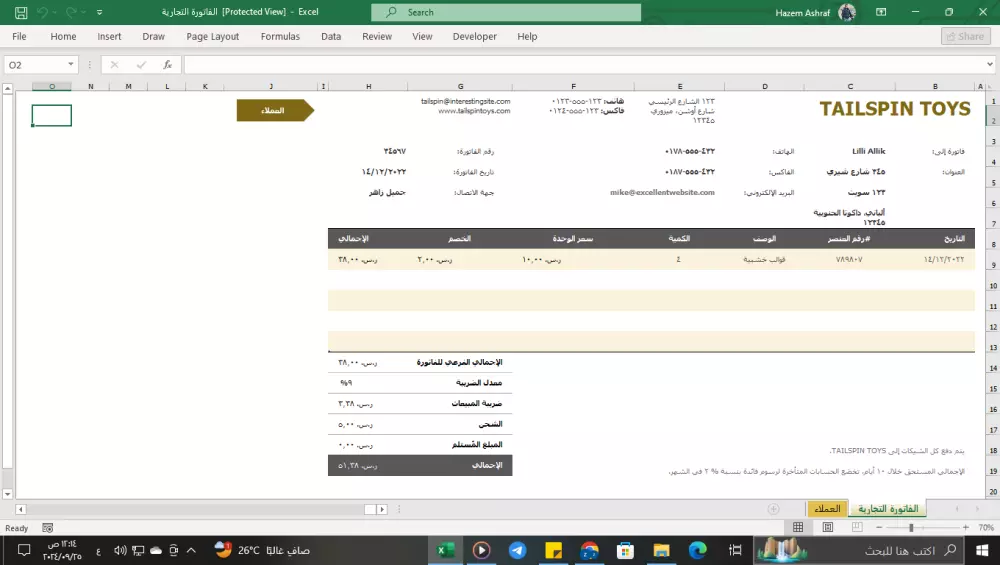The height and width of the screenshot is (565, 1000).
Task: Click the zoom out minus button
Action: (879, 527)
